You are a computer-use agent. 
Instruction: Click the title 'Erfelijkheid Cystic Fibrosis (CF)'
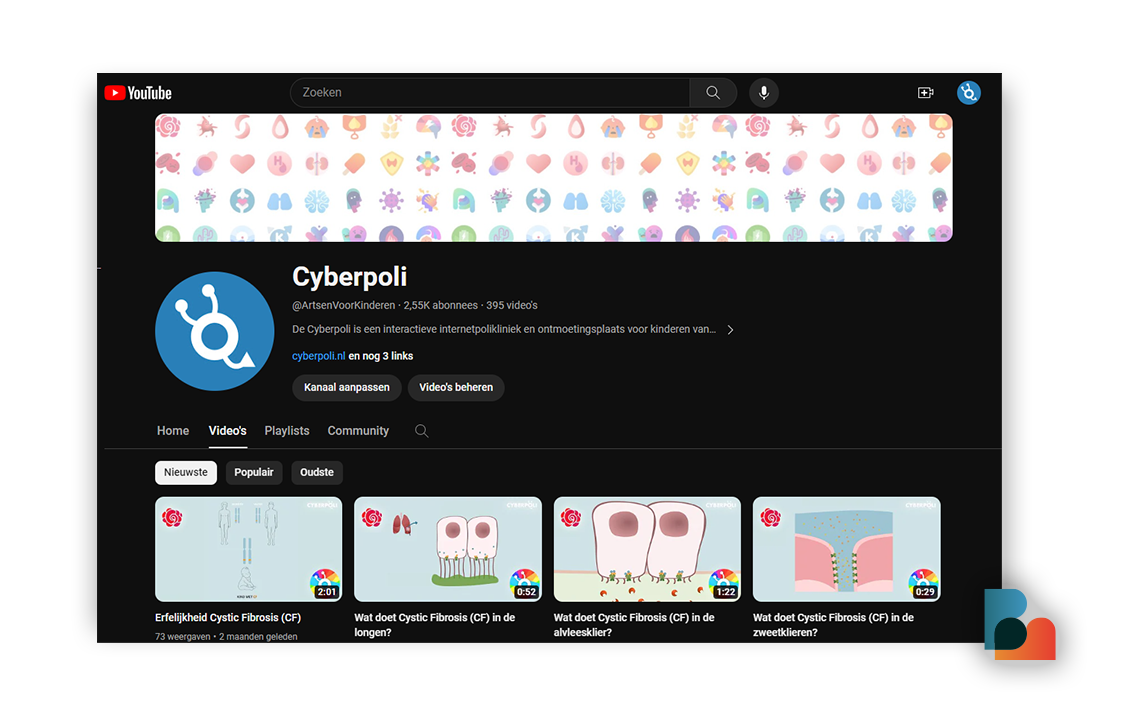tap(228, 617)
